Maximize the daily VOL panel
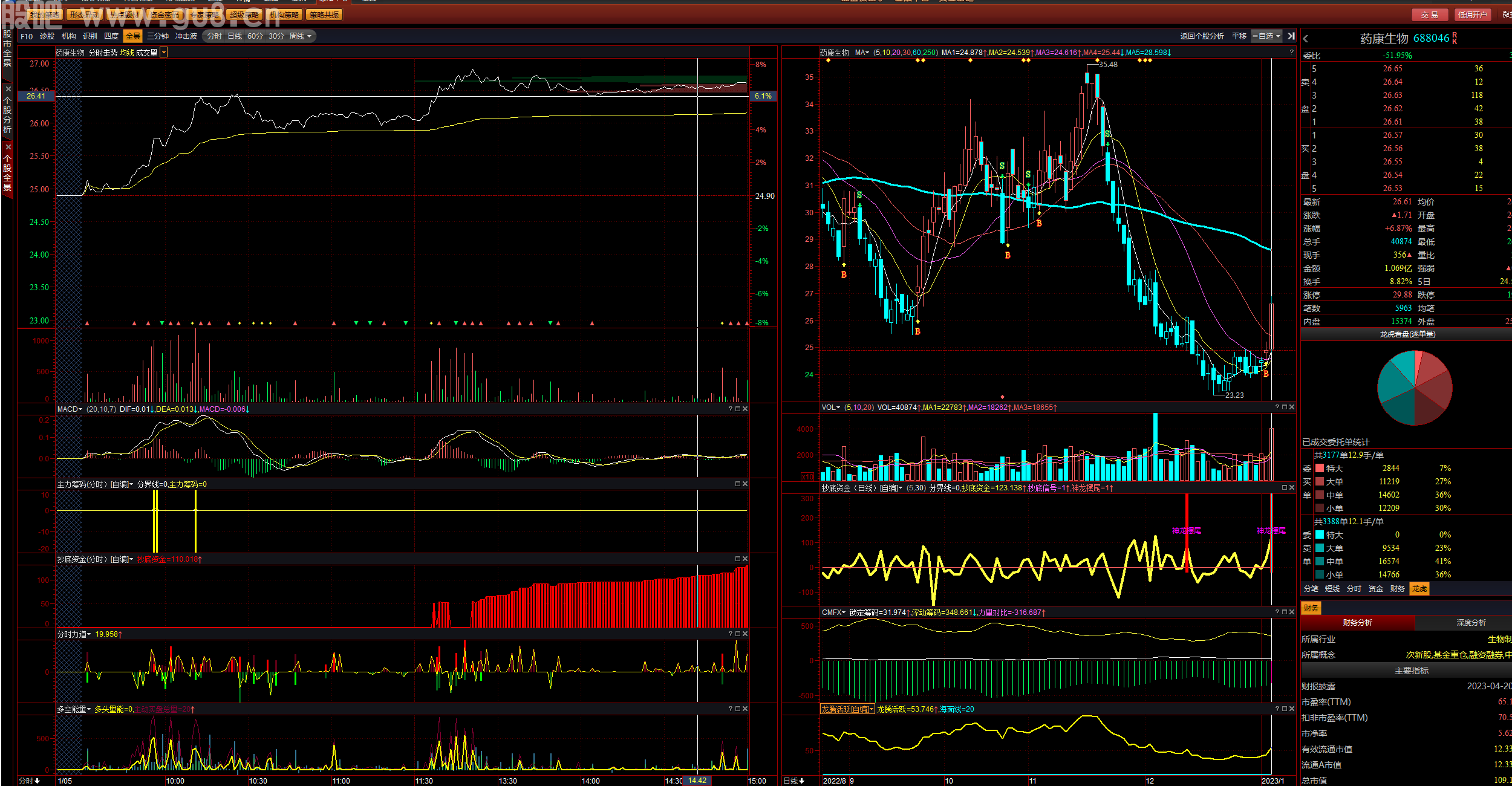1512x786 pixels. [x=1285, y=408]
